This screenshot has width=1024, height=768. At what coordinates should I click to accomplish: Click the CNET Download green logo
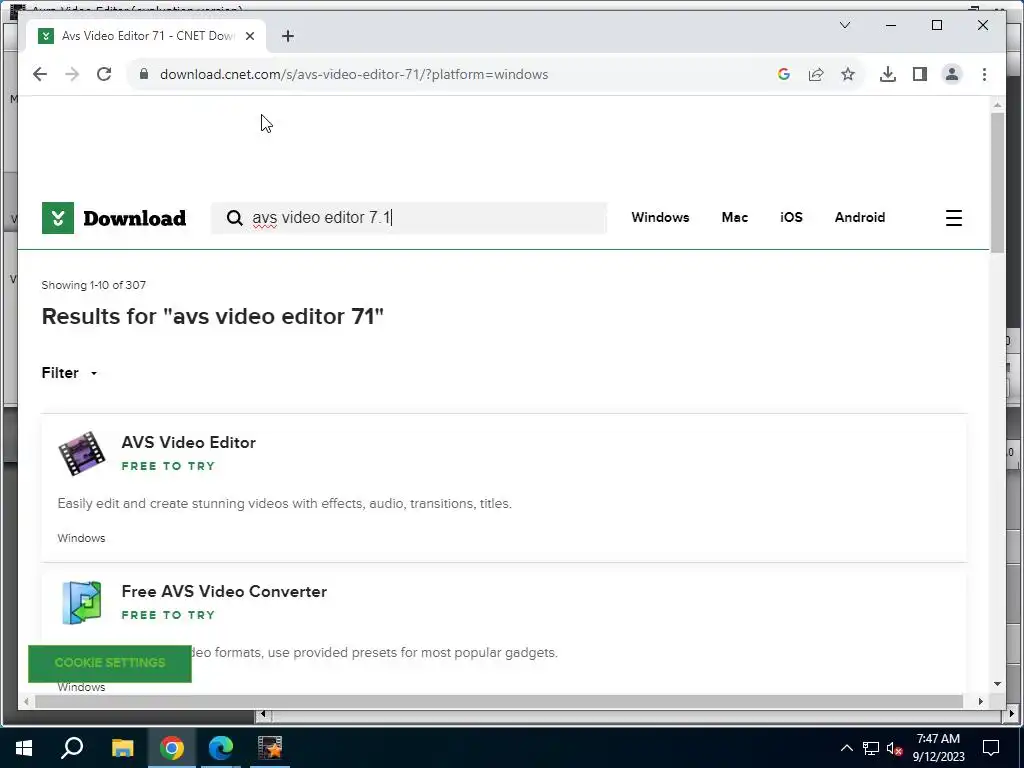coord(58,217)
